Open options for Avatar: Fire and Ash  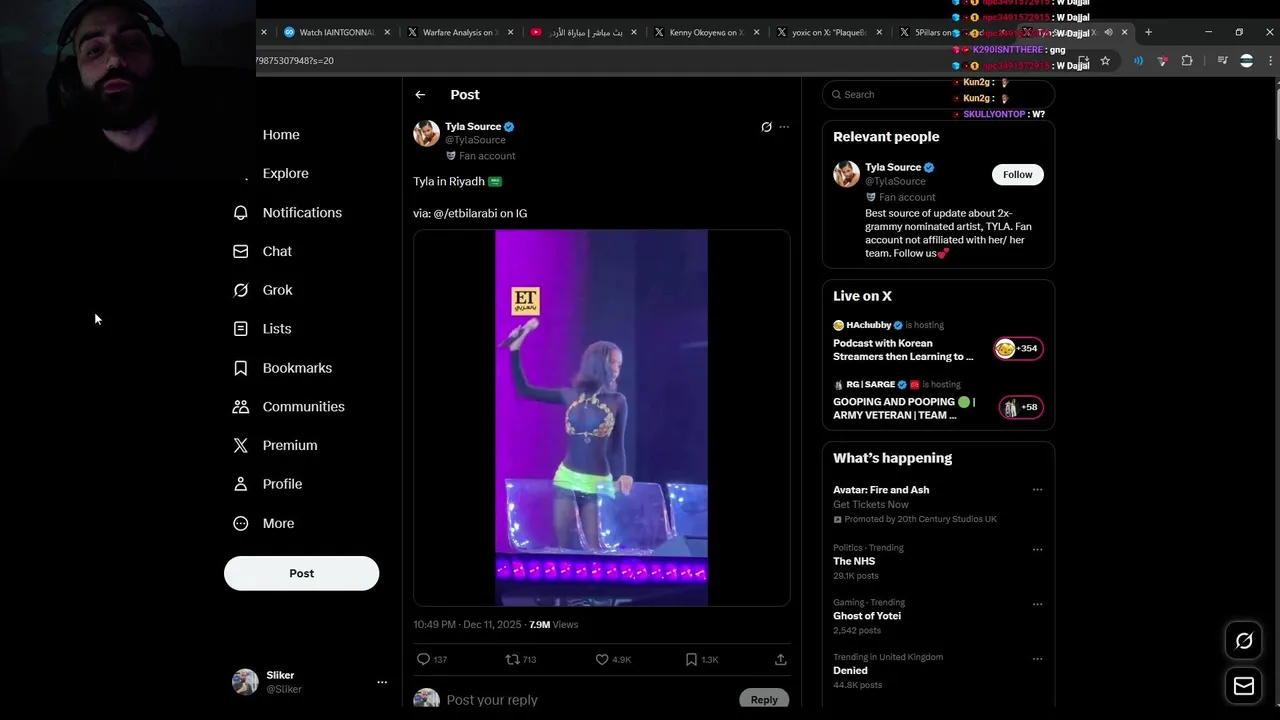click(1037, 490)
